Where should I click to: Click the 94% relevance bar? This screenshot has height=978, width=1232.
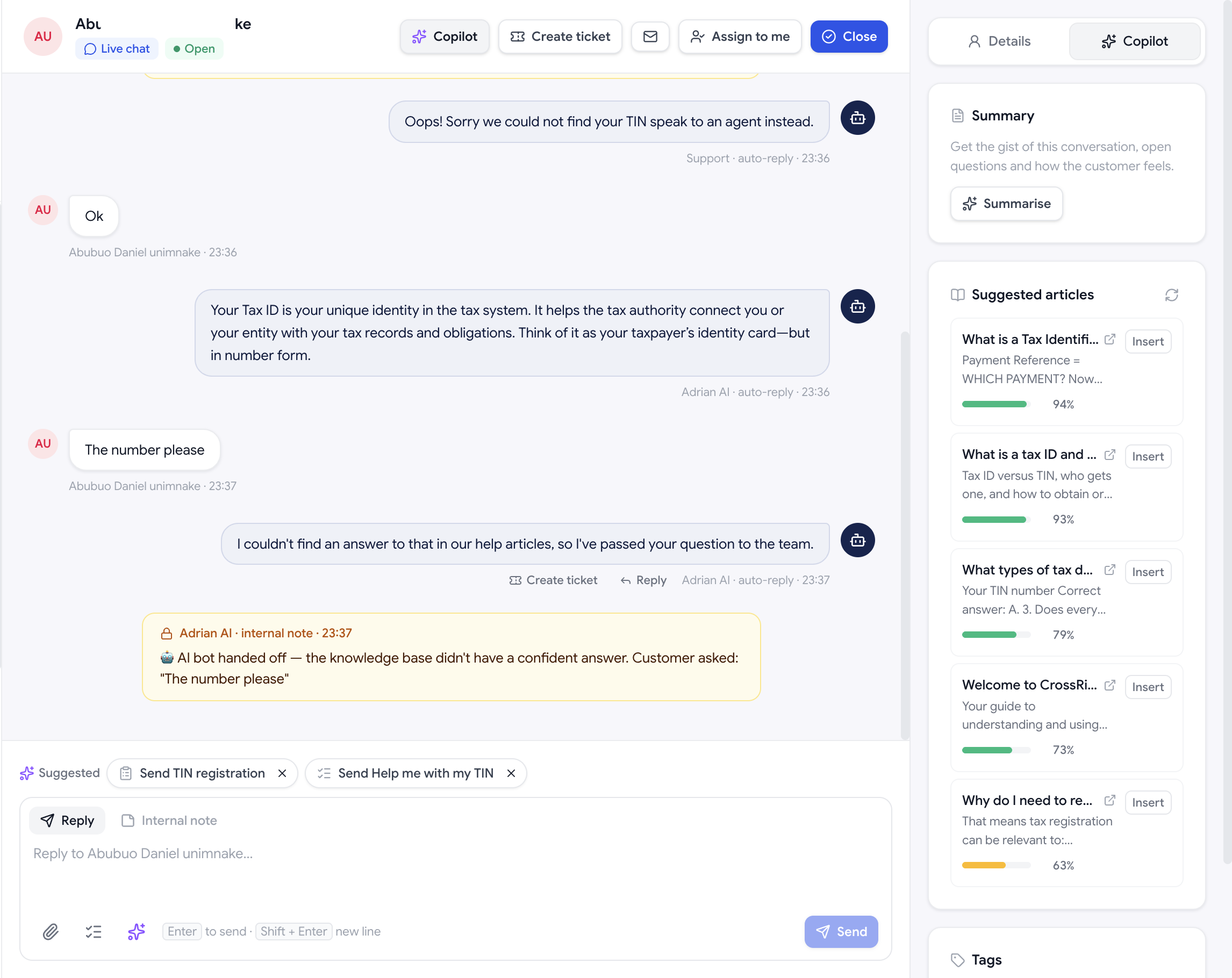(996, 405)
